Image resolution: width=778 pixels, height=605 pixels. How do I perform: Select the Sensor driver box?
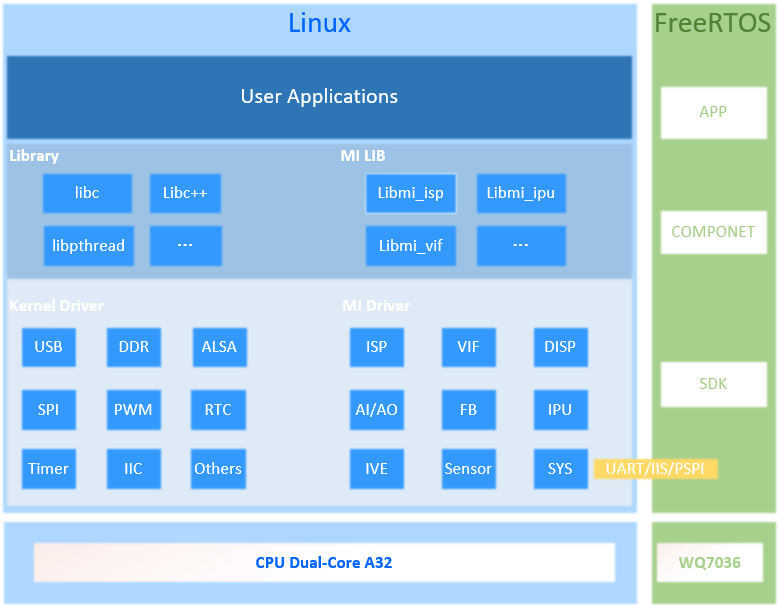(x=468, y=468)
